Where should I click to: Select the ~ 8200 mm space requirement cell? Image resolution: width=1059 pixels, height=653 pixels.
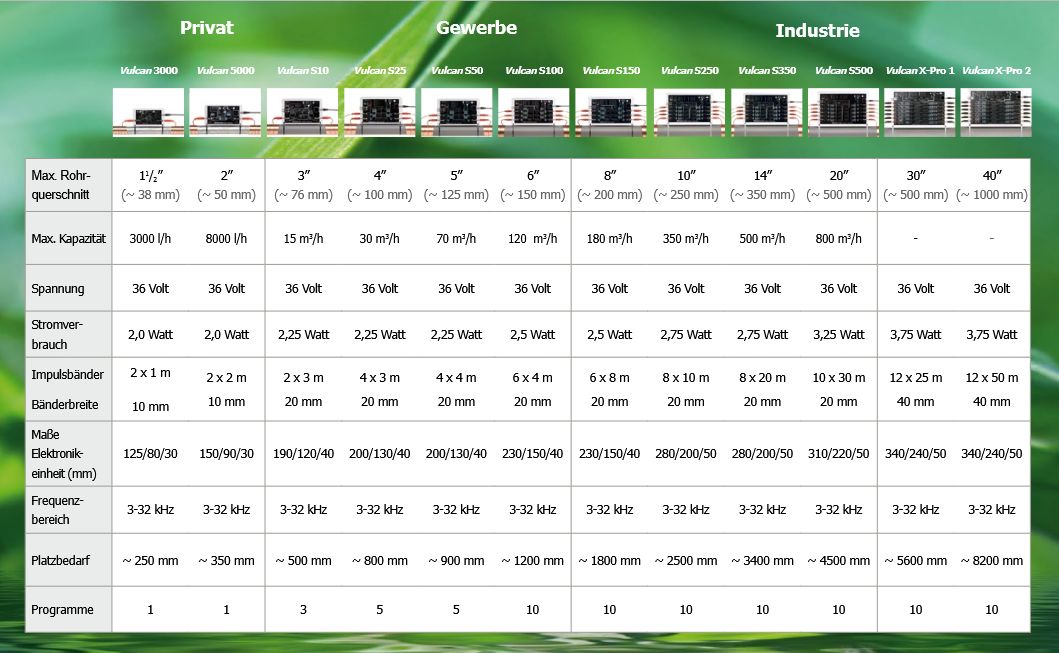point(991,561)
